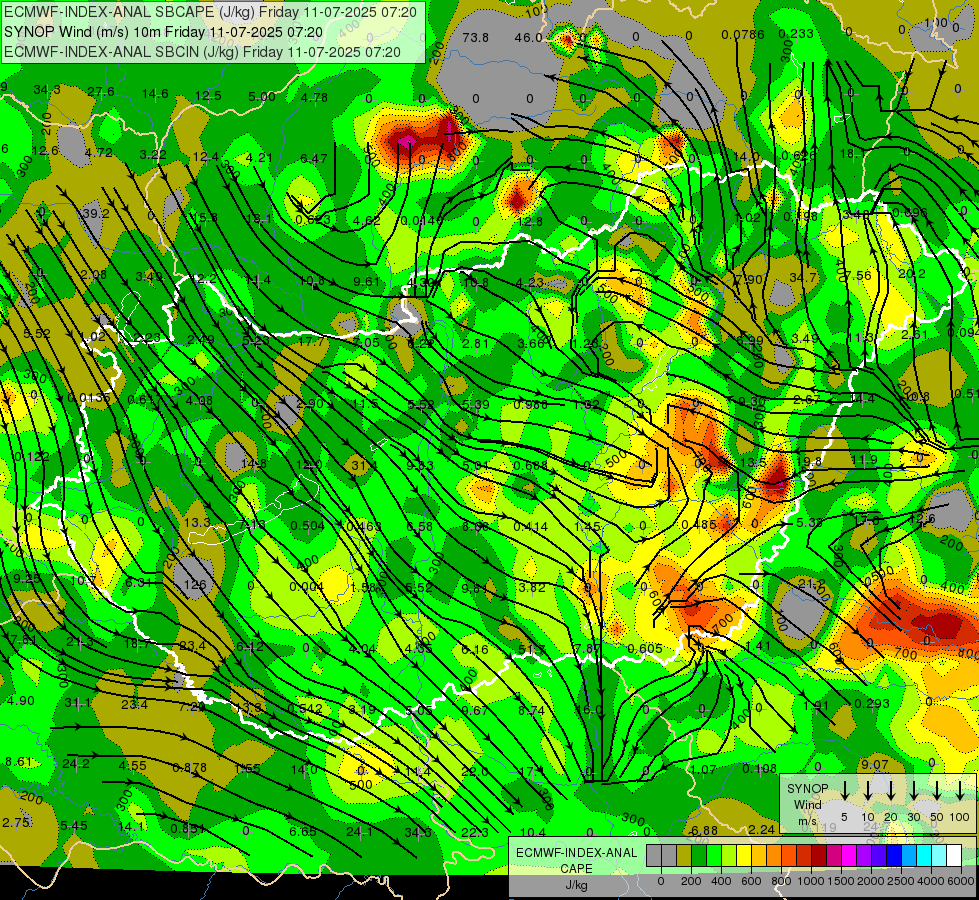Click the 2500 label on CAPE scale
Viewport: 979px width, 900px height.
point(901,881)
